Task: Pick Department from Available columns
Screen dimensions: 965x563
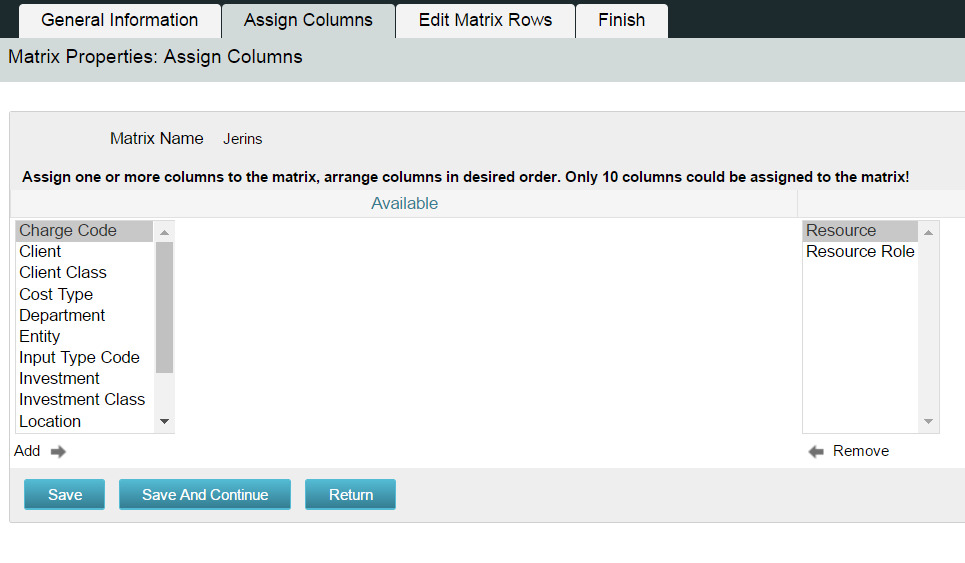Action: coord(62,315)
